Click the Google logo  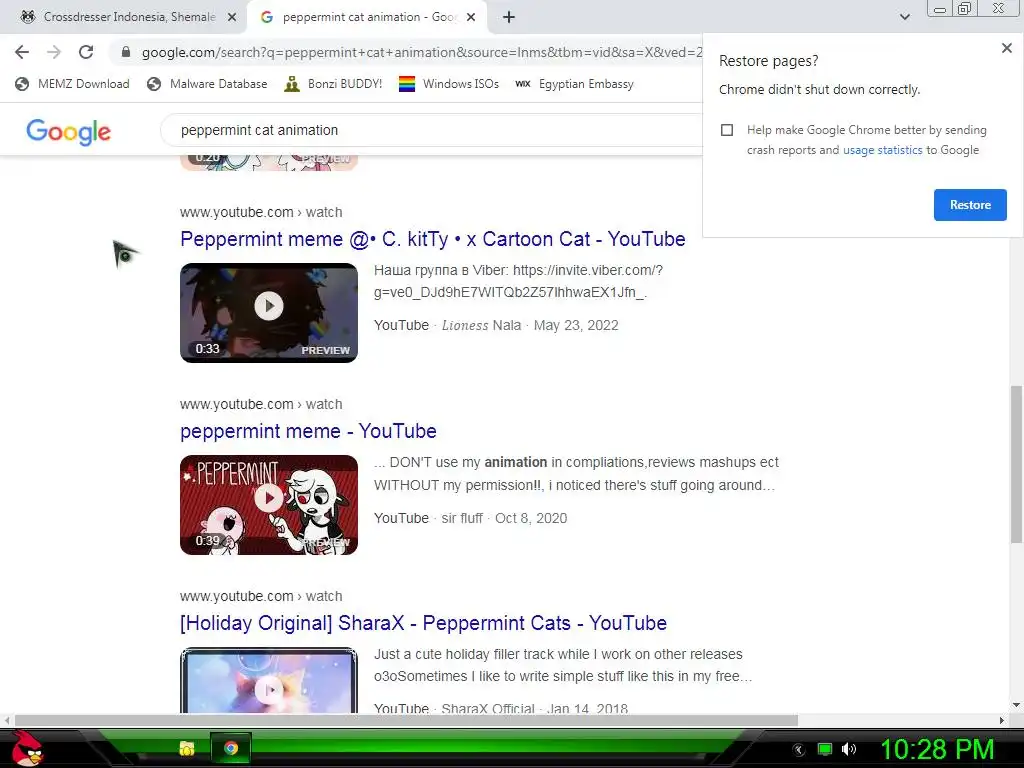[x=69, y=131]
